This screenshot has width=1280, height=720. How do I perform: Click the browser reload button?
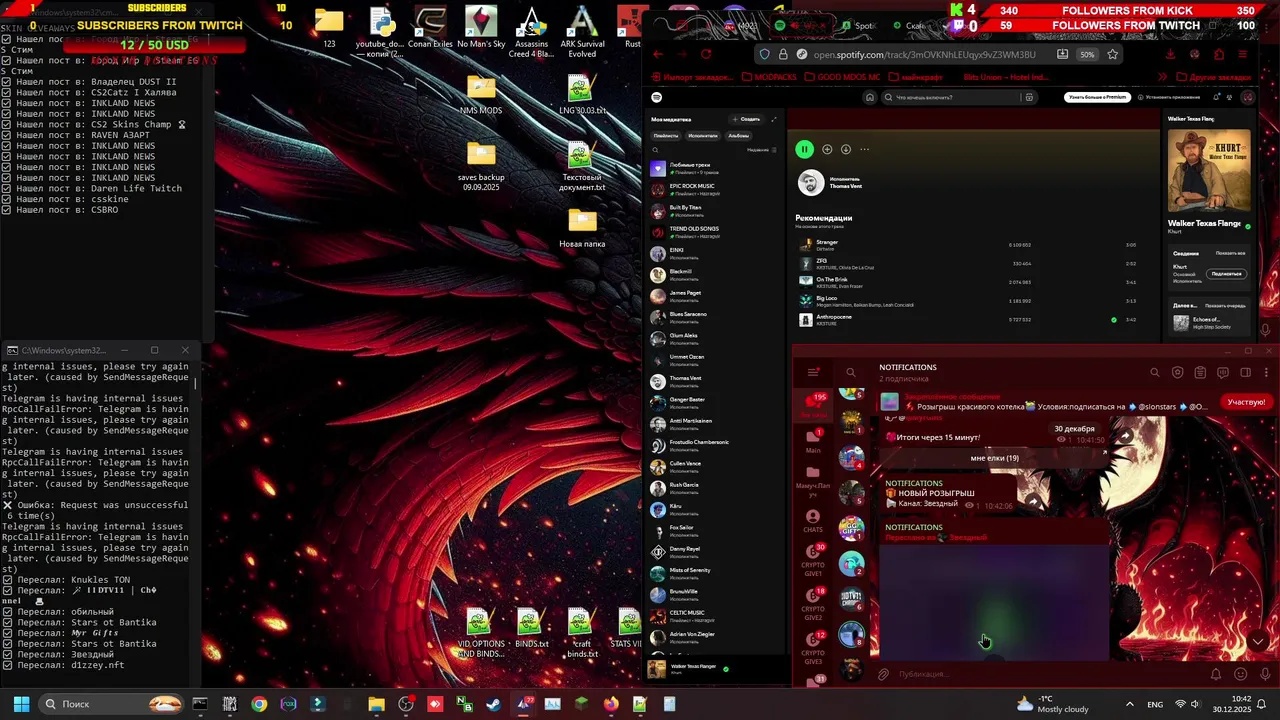(x=706, y=54)
